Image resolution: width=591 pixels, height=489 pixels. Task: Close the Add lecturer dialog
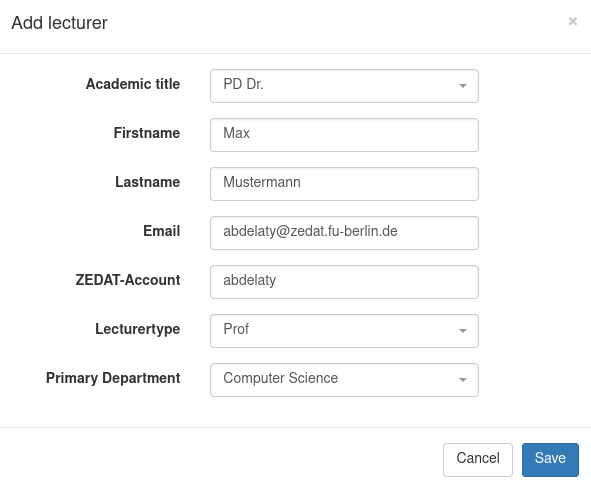[573, 21]
